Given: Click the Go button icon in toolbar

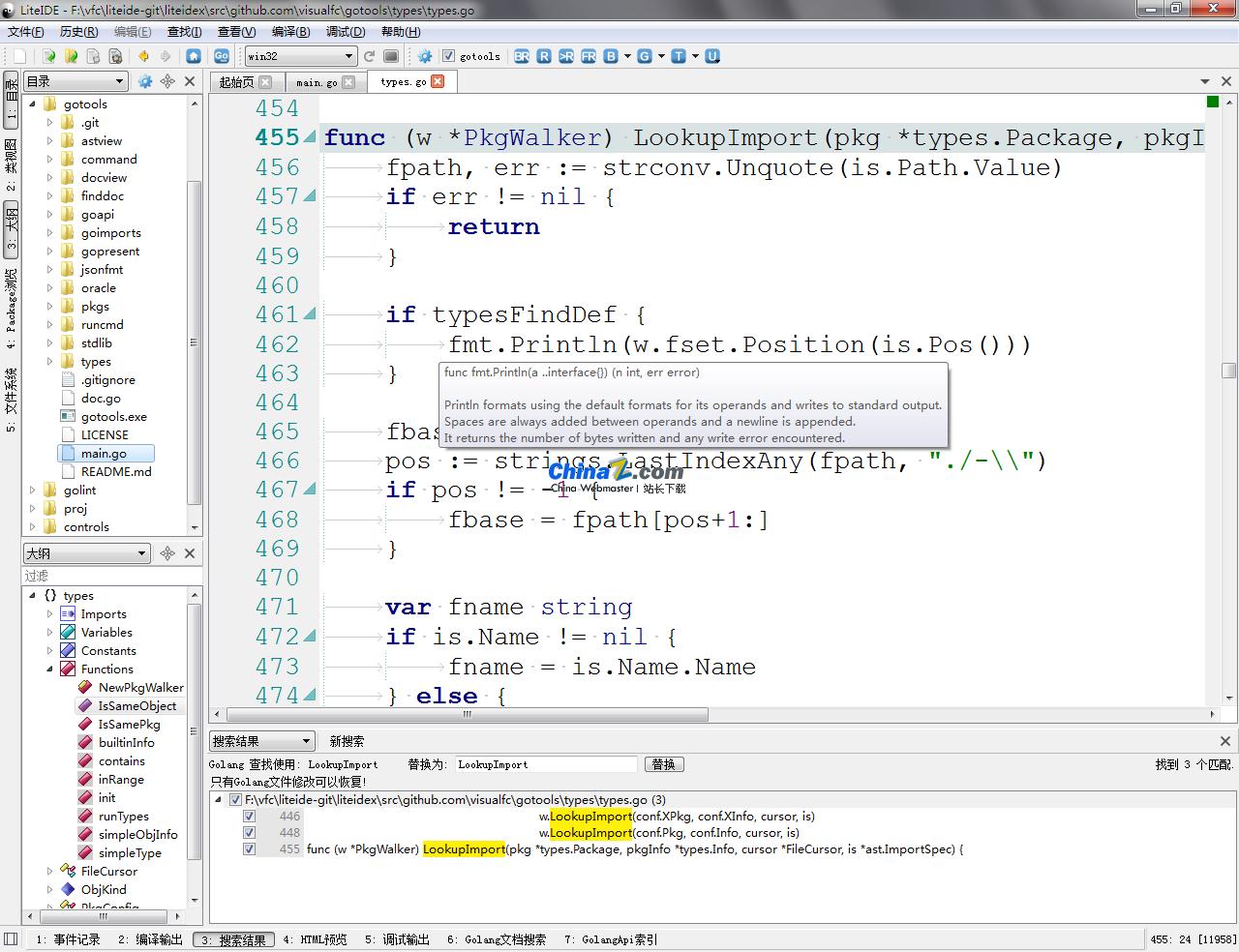Looking at the screenshot, I should pyautogui.click(x=222, y=56).
